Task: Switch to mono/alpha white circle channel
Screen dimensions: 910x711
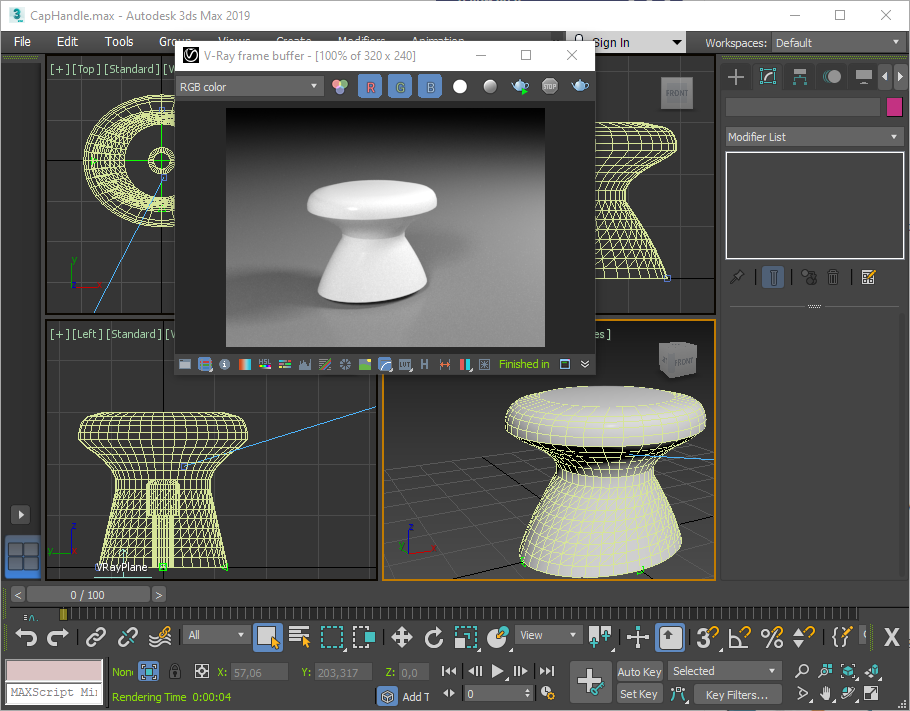Action: click(x=460, y=87)
